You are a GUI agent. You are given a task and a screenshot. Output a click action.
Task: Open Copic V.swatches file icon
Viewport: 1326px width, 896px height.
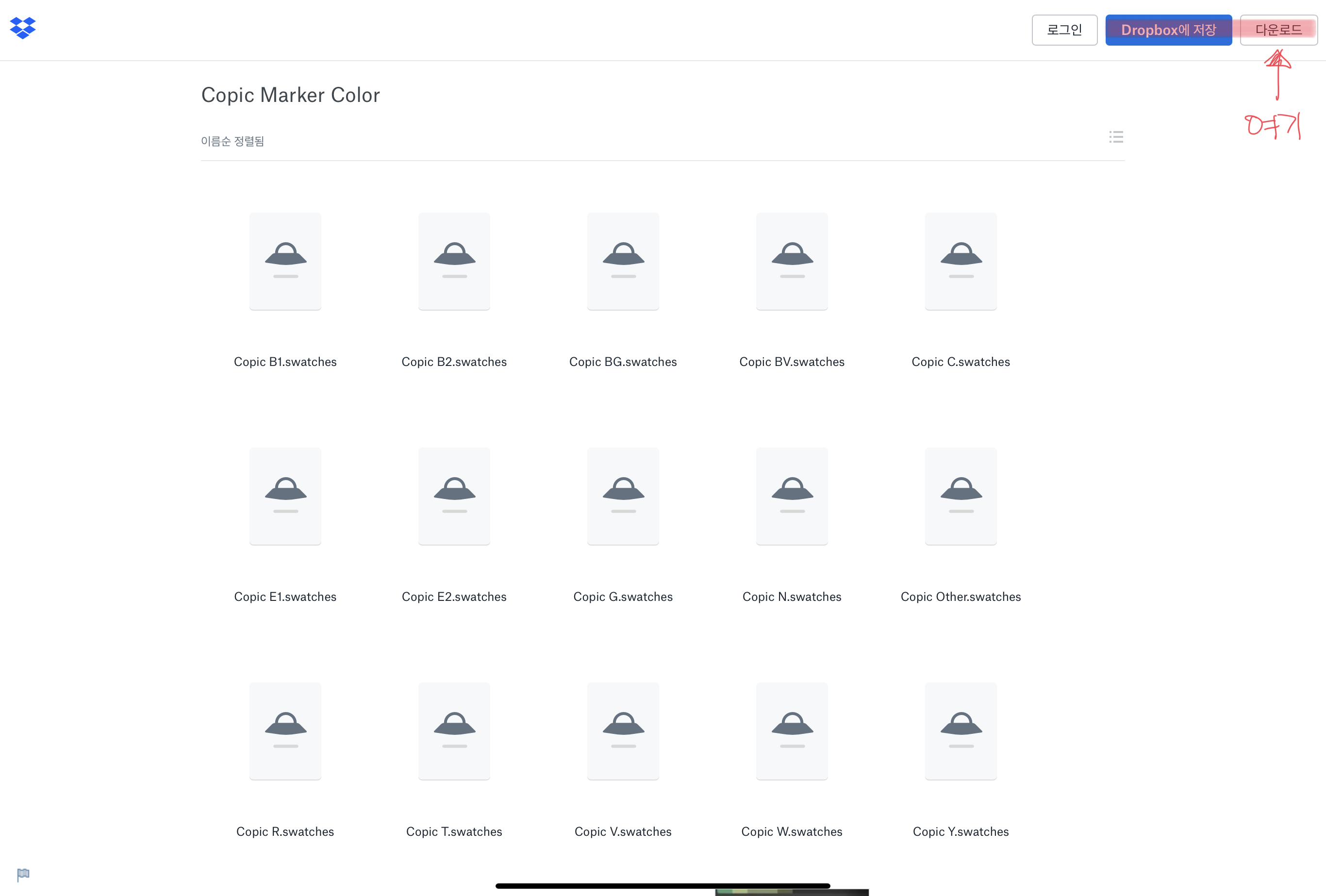tap(623, 731)
